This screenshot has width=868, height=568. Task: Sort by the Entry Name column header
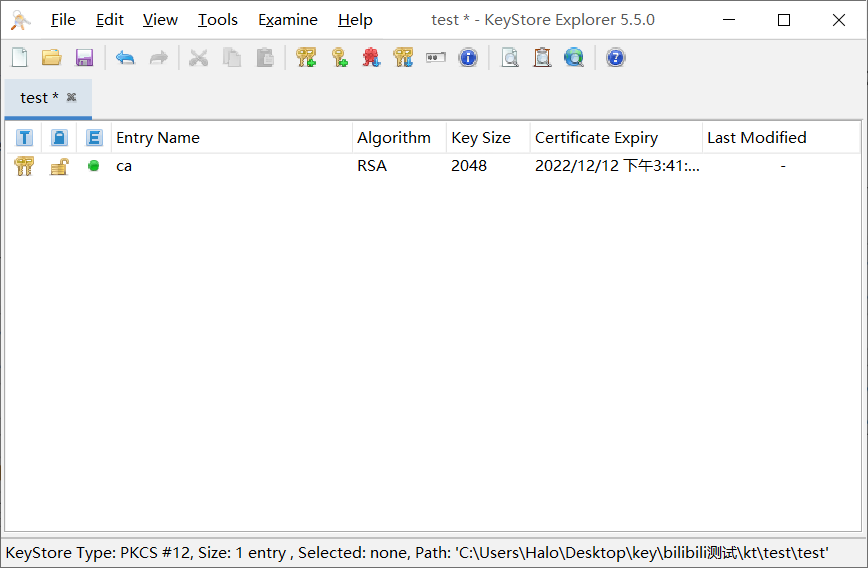point(231,137)
